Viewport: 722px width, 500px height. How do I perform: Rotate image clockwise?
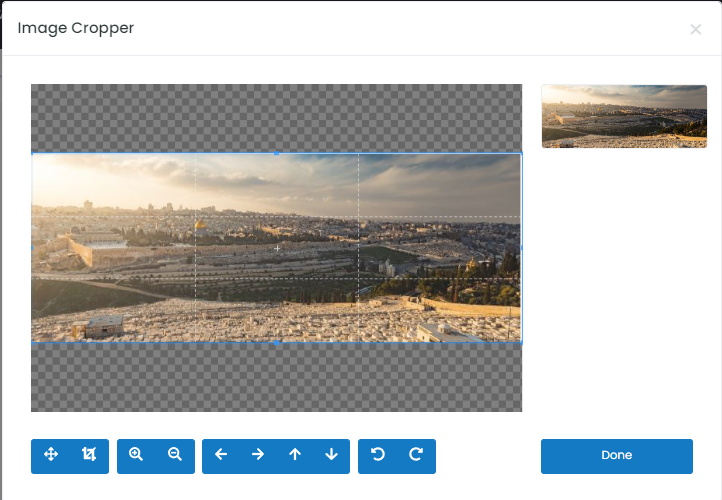[x=416, y=455]
